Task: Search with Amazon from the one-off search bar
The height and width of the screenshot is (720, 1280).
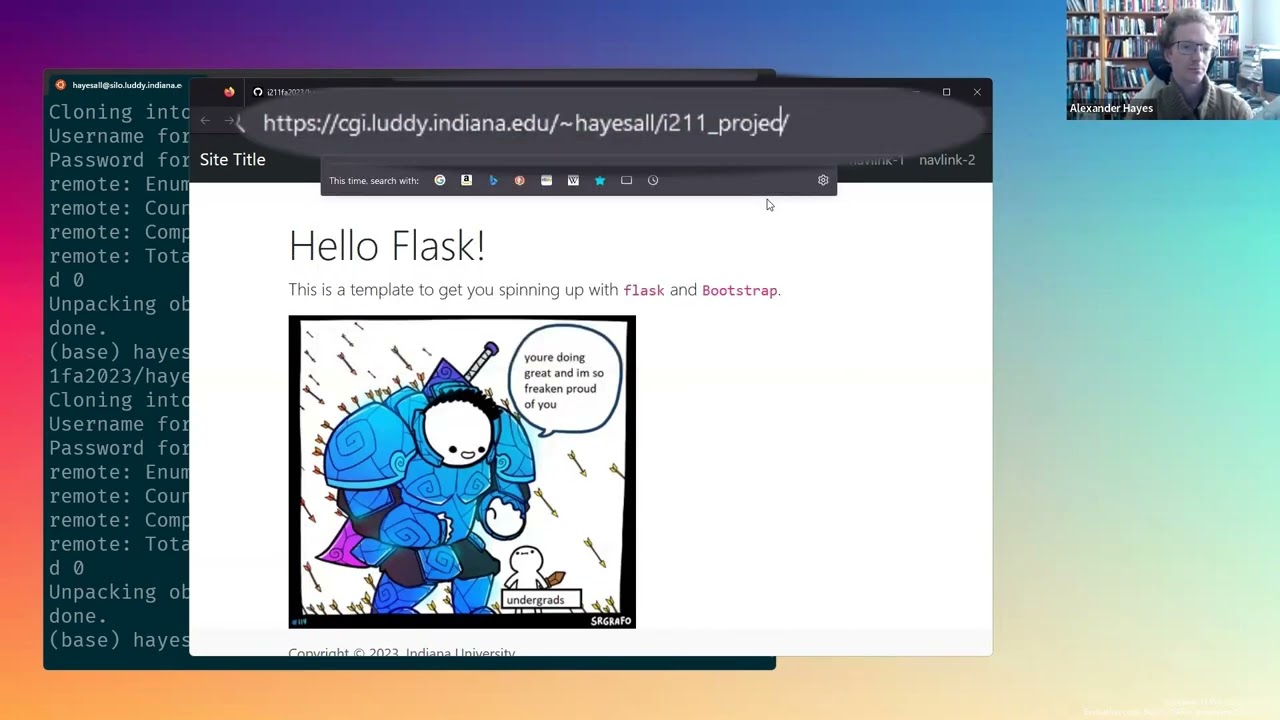Action: click(466, 180)
